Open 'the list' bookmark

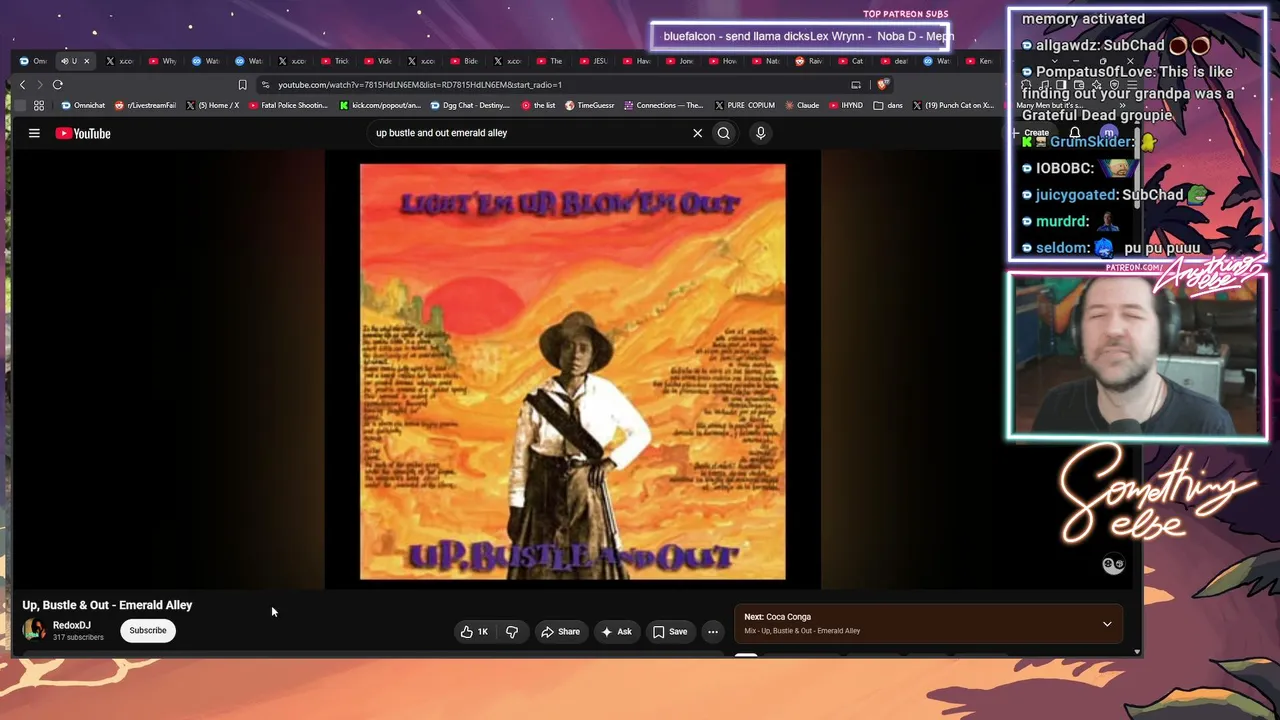(538, 105)
